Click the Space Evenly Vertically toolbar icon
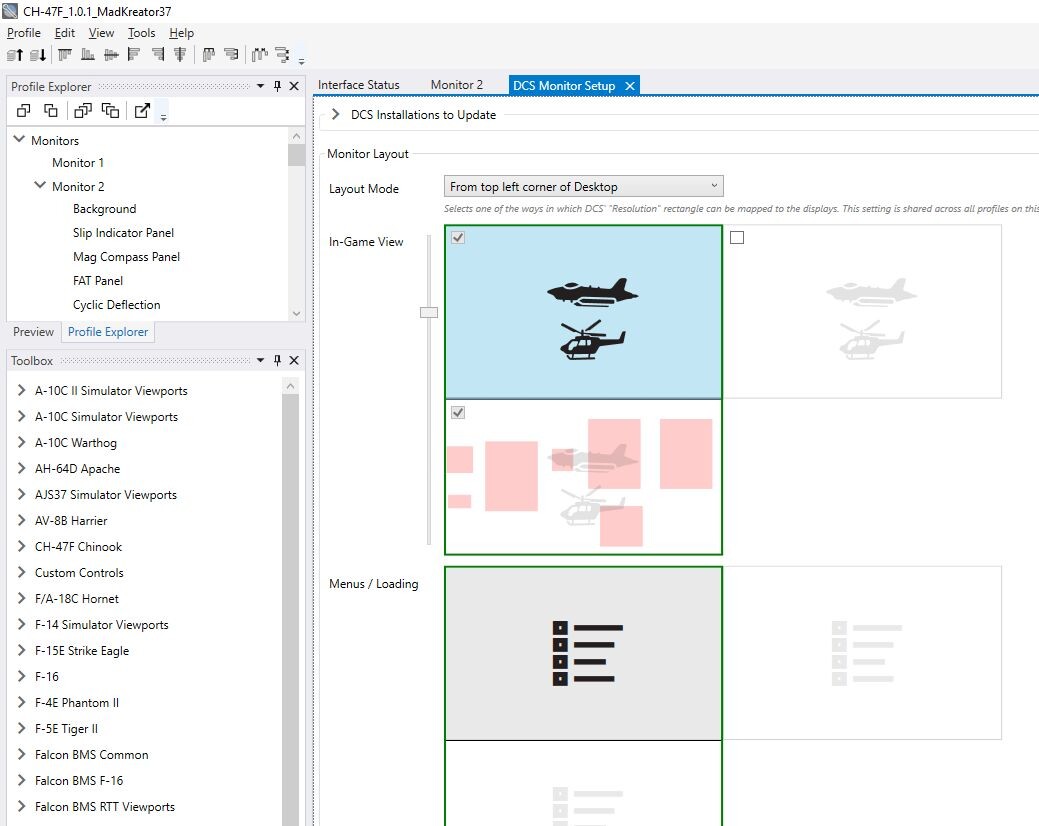The image size is (1039, 826). pyautogui.click(x=282, y=54)
